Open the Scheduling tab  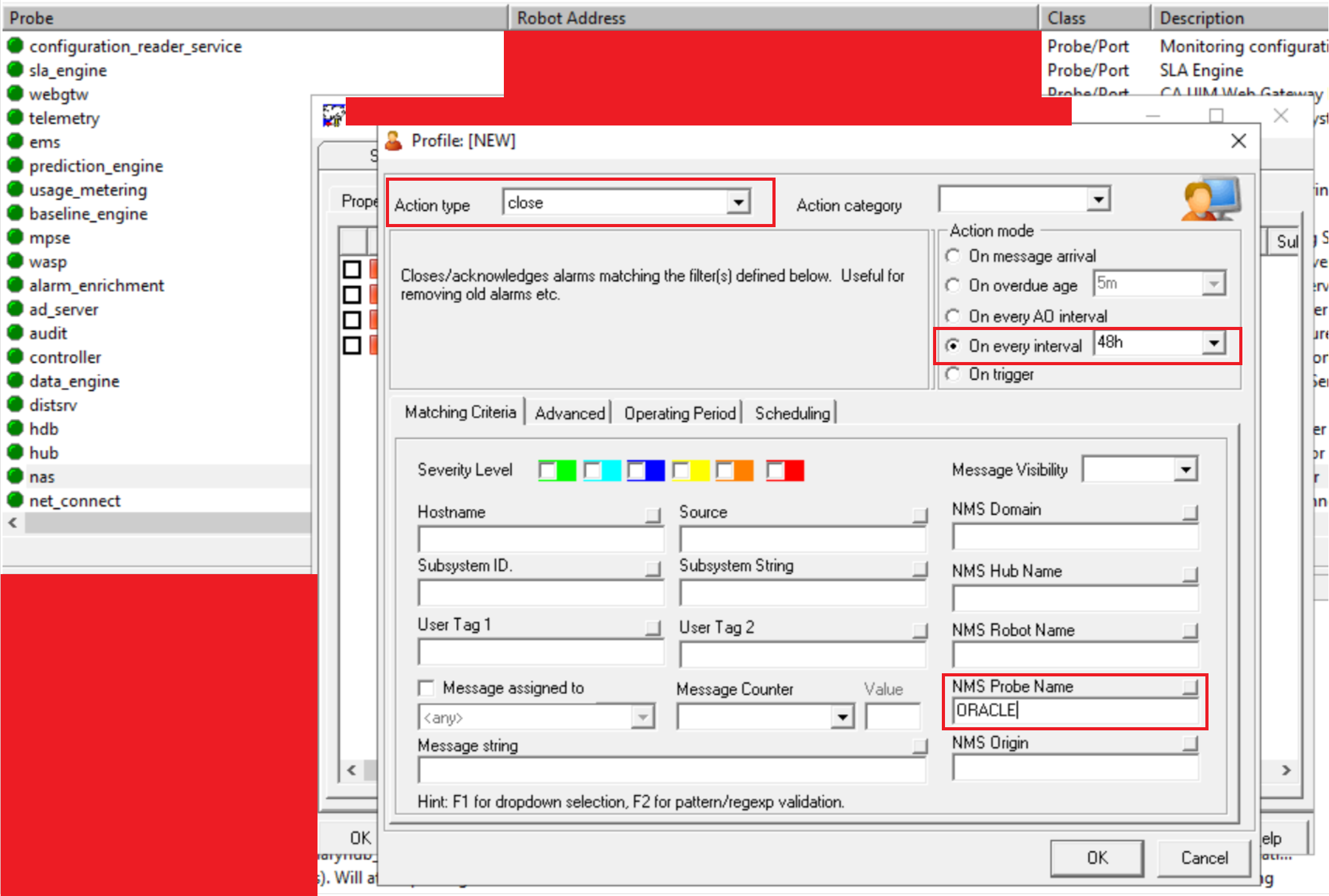coord(792,413)
